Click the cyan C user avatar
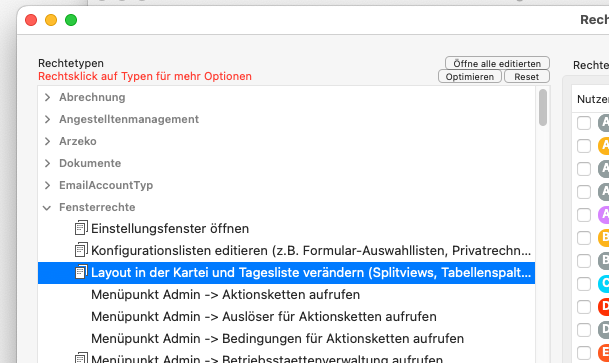The height and width of the screenshot is (363, 609). coord(604,284)
